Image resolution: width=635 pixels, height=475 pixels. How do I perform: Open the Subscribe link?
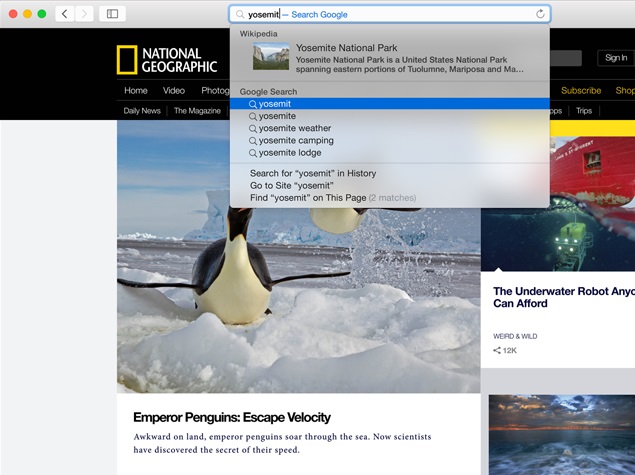tap(581, 91)
